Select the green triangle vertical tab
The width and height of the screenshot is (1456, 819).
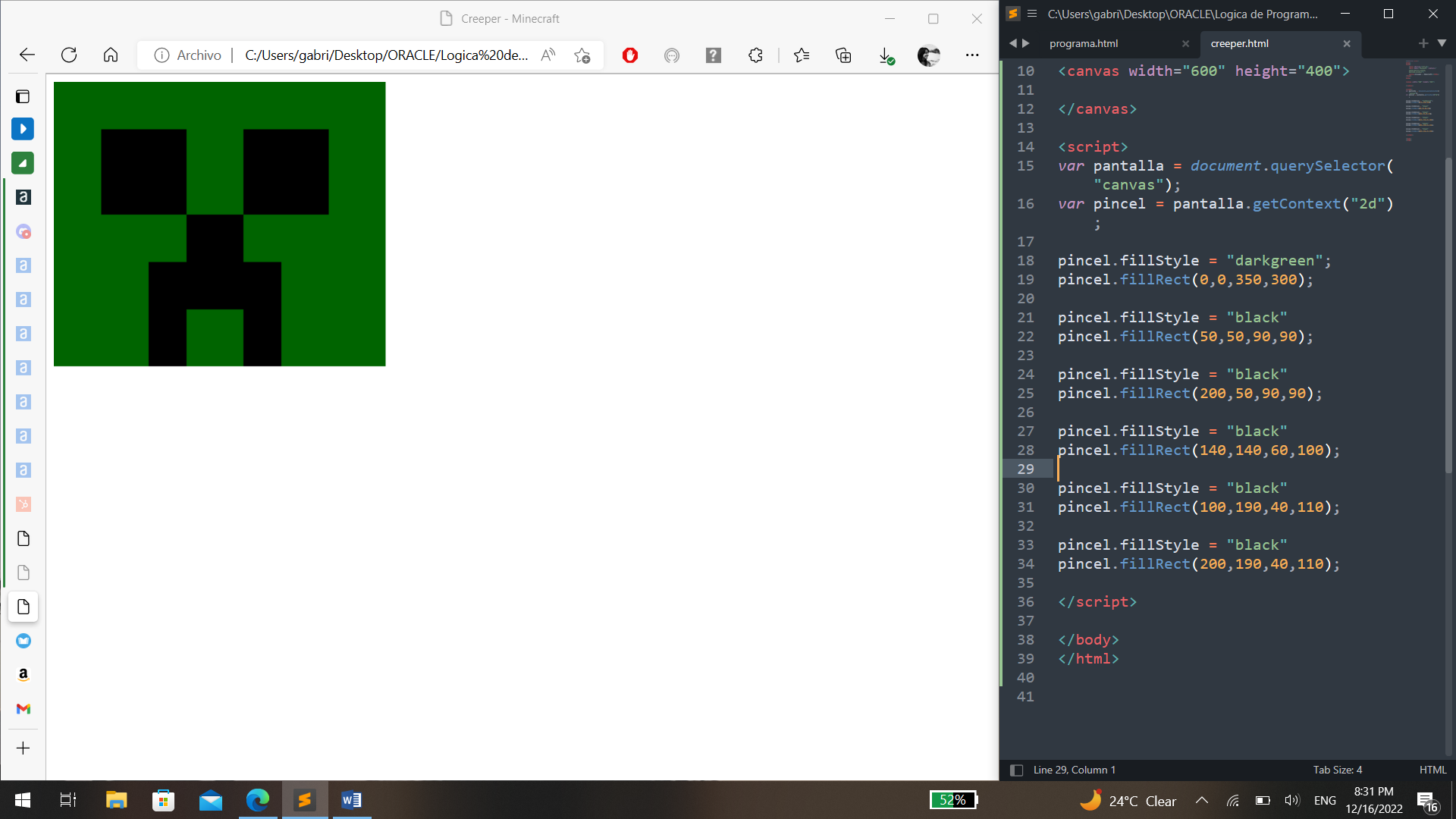point(23,163)
